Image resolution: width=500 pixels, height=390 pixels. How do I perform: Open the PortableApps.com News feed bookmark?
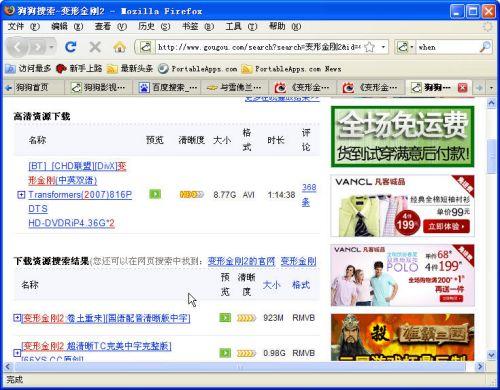(292, 69)
